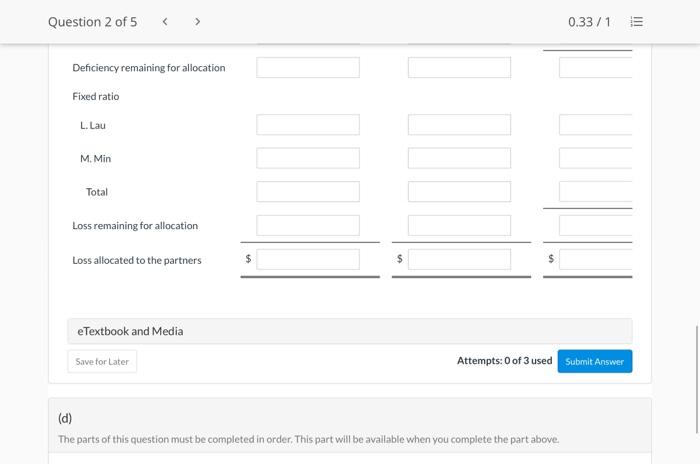This screenshot has height=464, width=700.
Task: Go to the next question arrow
Action: point(197,21)
